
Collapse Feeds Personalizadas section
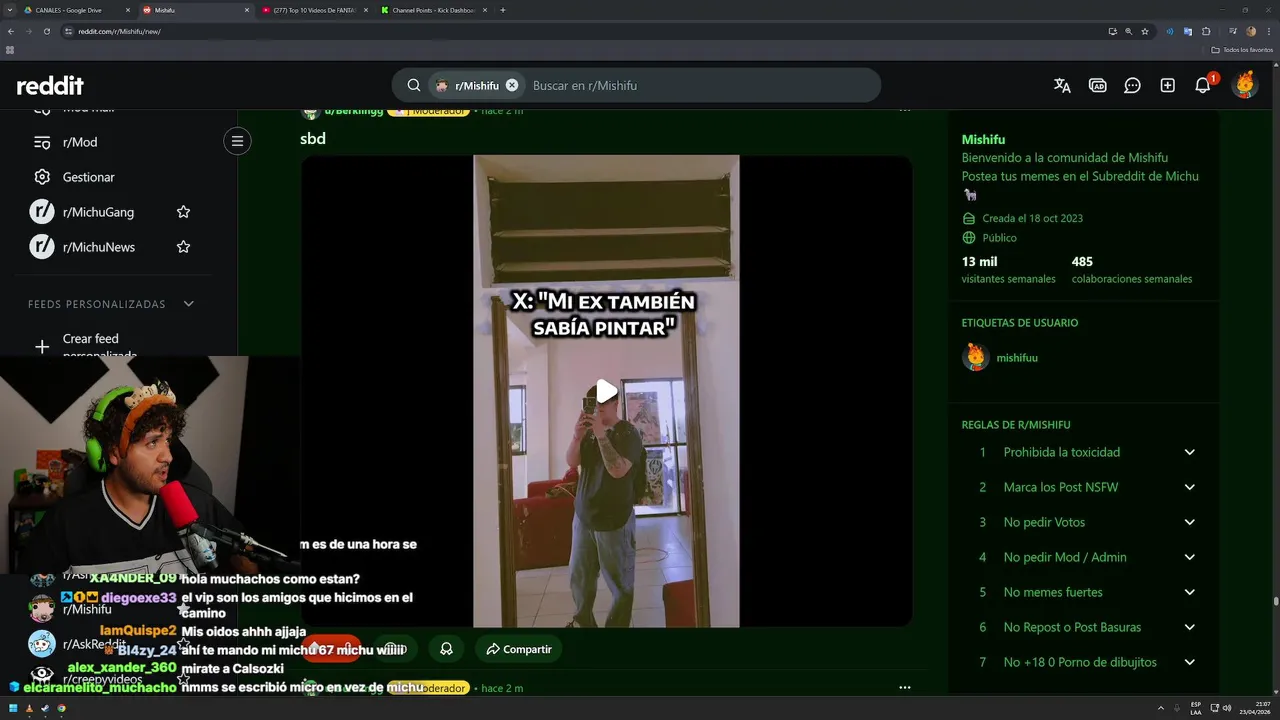[188, 304]
